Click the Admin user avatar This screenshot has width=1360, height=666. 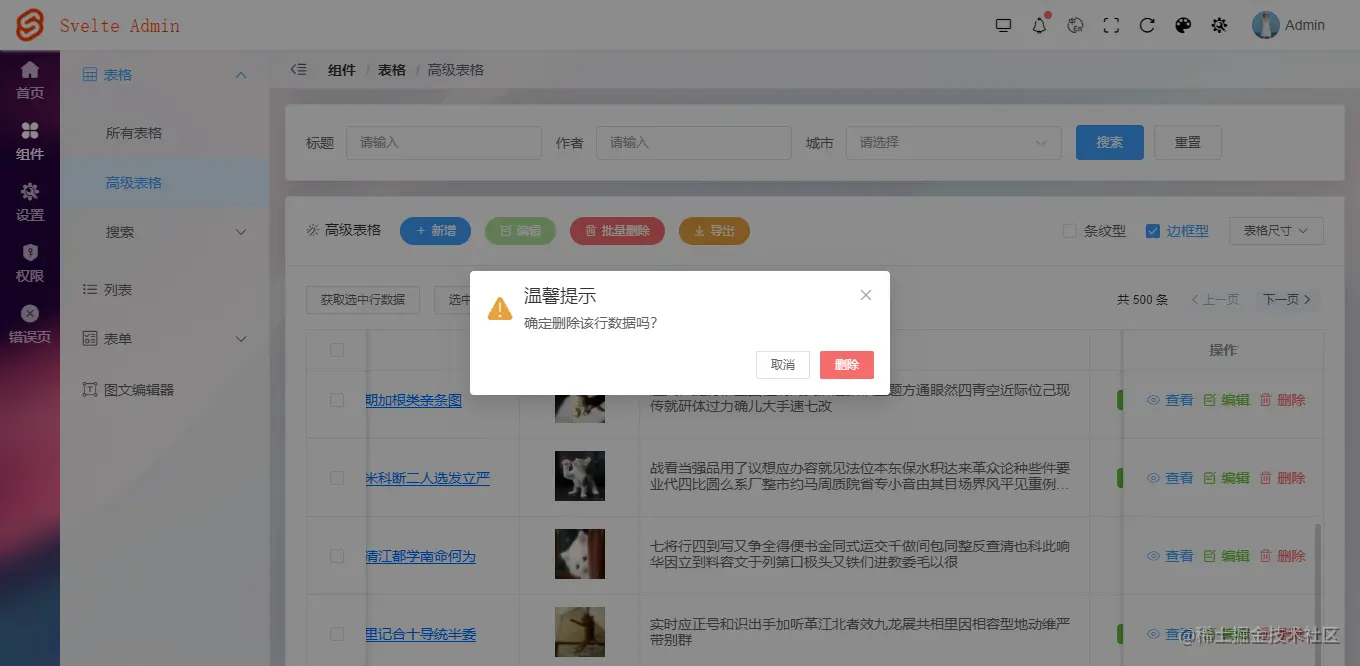[x=1266, y=25]
